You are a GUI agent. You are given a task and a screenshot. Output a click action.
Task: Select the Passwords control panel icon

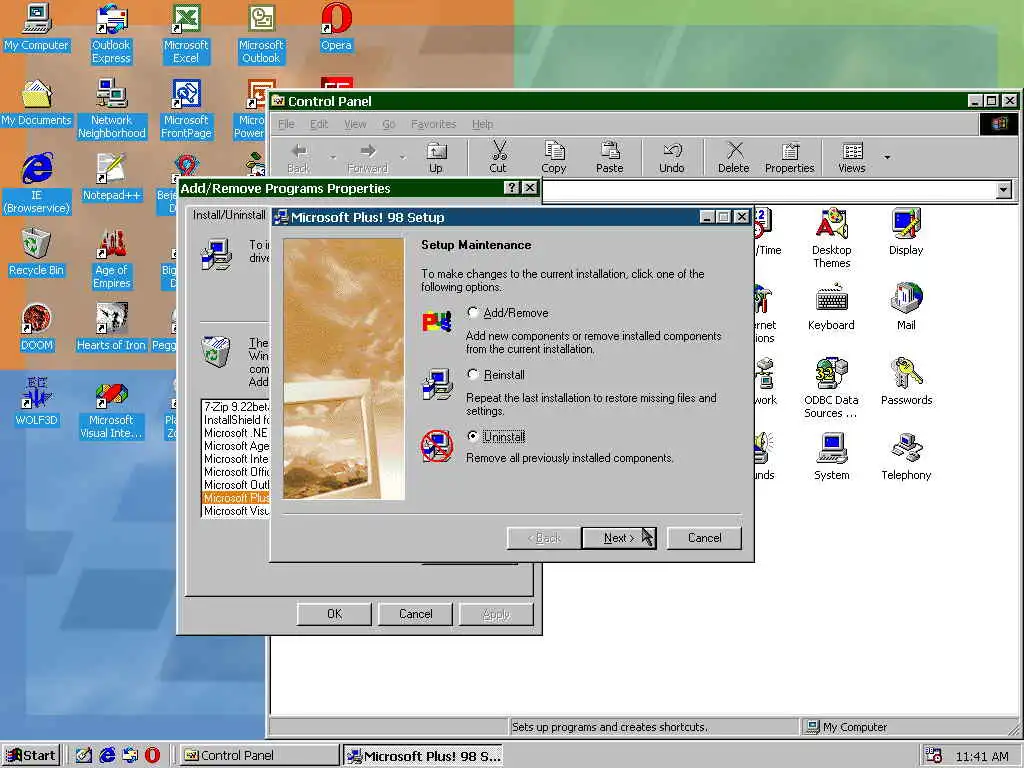[906, 382]
